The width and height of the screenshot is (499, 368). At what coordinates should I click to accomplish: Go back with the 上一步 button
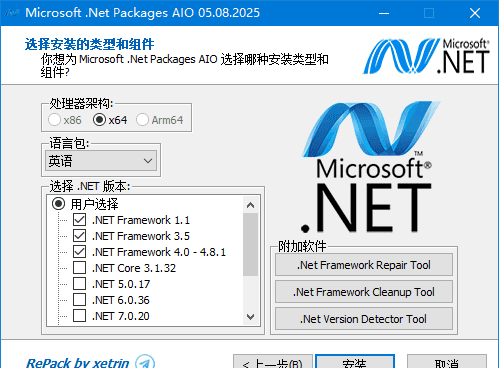click(273, 362)
